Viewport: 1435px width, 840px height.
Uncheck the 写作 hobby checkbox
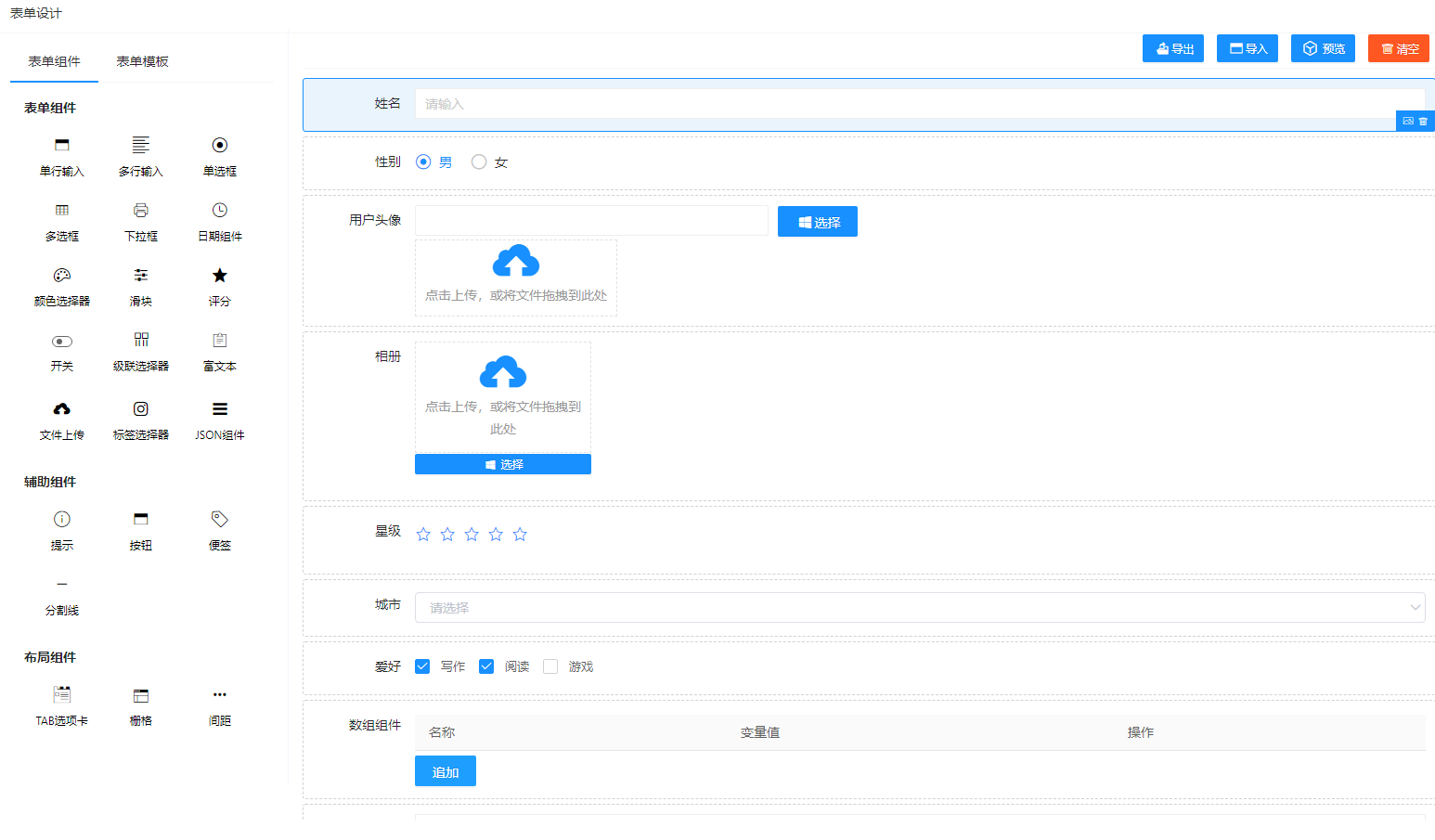422,666
